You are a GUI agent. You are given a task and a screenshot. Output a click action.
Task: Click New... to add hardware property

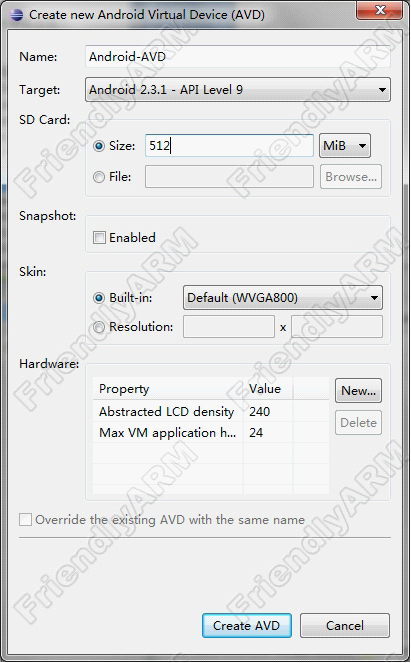358,391
